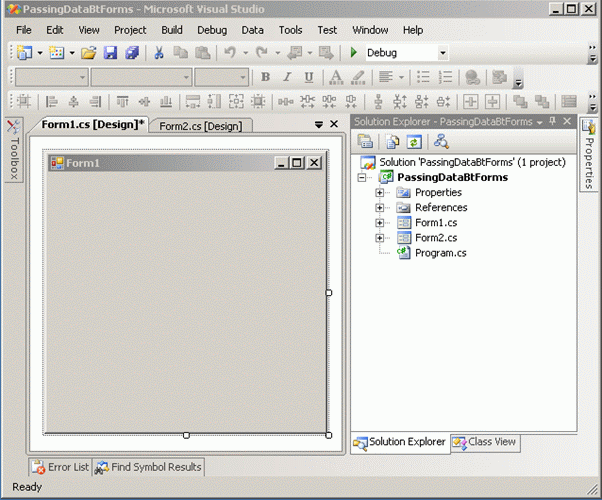Click the Align Tops layout icon
Image resolution: width=602 pixels, height=500 pixels.
pyautogui.click(x=122, y=101)
